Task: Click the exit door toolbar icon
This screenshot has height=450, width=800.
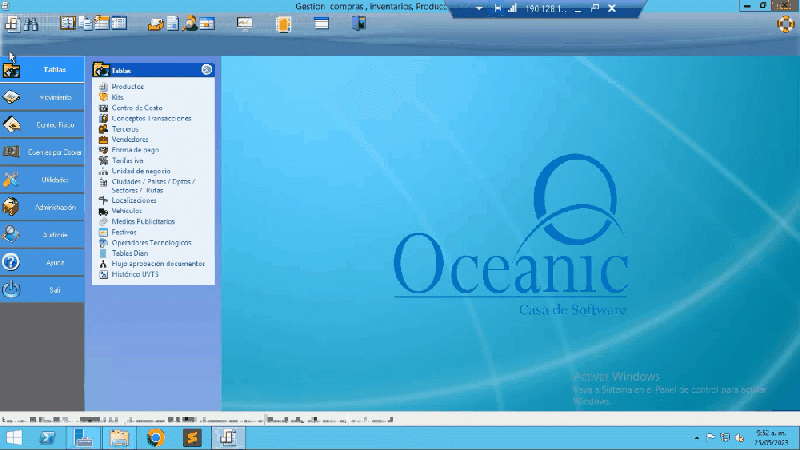Action: point(358,24)
